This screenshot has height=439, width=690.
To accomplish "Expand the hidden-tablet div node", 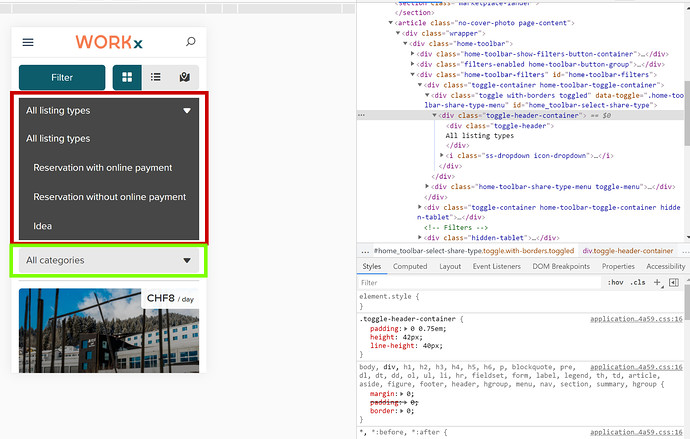I will 420,238.
